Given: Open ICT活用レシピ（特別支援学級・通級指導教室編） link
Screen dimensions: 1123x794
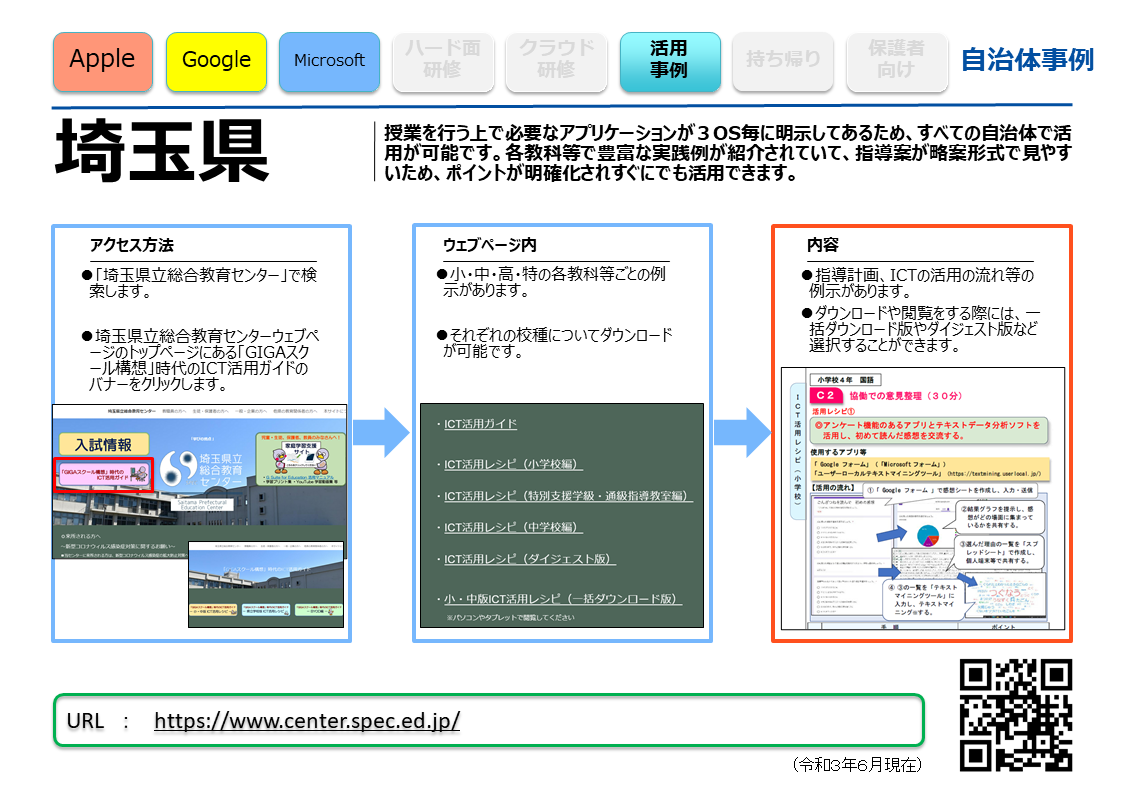Looking at the screenshot, I should coord(568,495).
